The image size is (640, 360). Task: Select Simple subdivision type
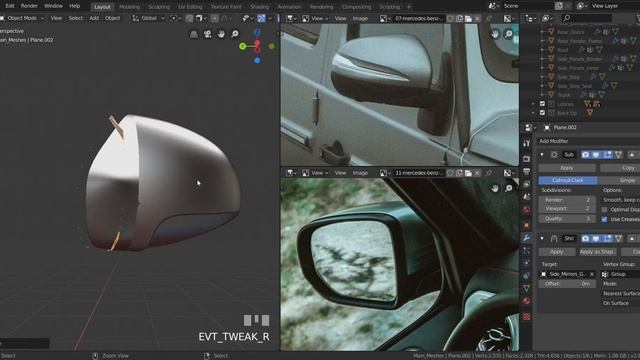619,180
